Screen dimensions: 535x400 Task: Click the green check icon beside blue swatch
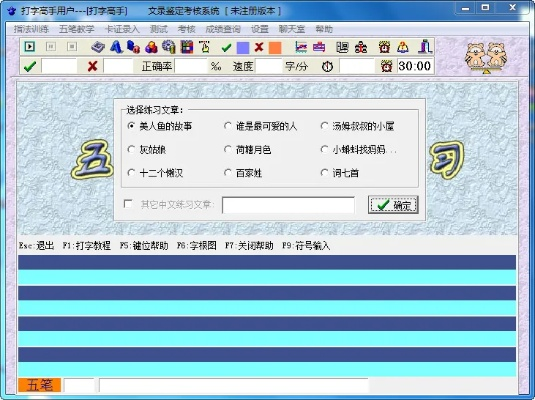226,48
